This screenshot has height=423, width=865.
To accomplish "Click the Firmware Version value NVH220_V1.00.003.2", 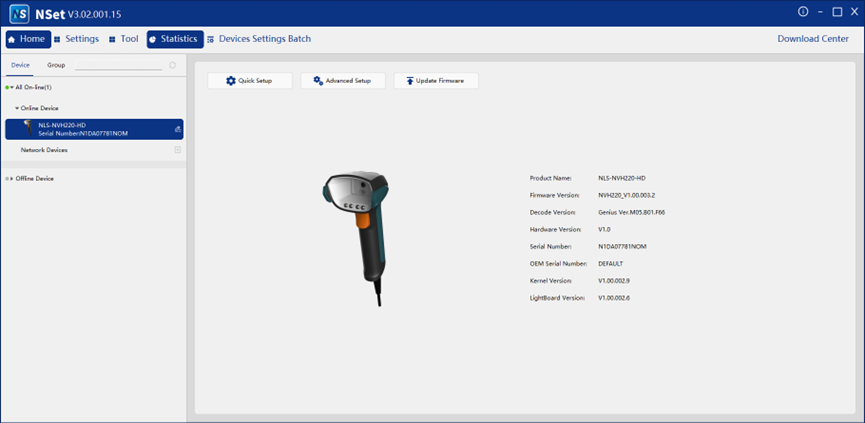I will pos(627,195).
